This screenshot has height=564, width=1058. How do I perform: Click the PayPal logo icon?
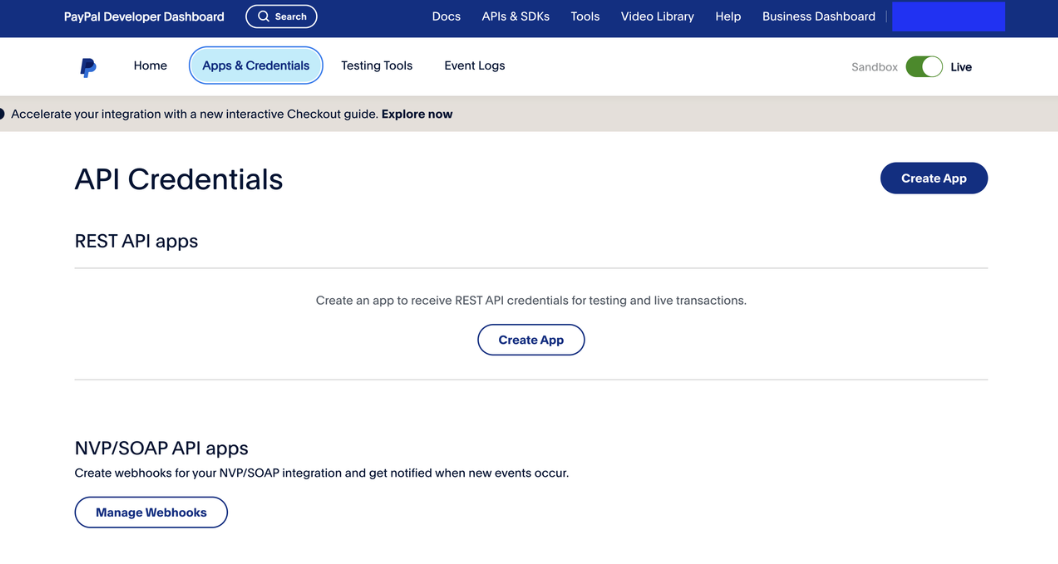coord(88,67)
